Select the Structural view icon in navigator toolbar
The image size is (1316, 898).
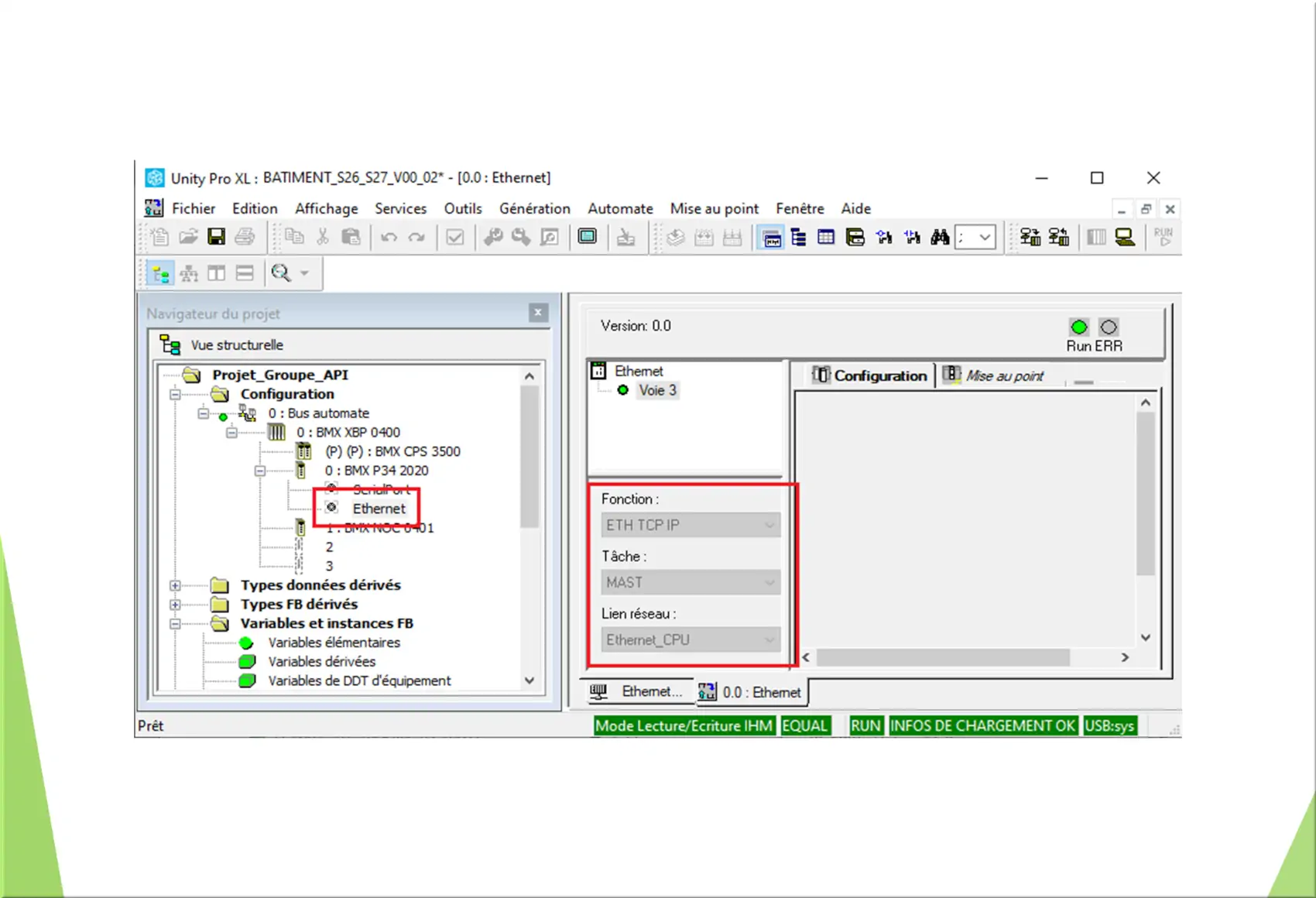tap(160, 273)
